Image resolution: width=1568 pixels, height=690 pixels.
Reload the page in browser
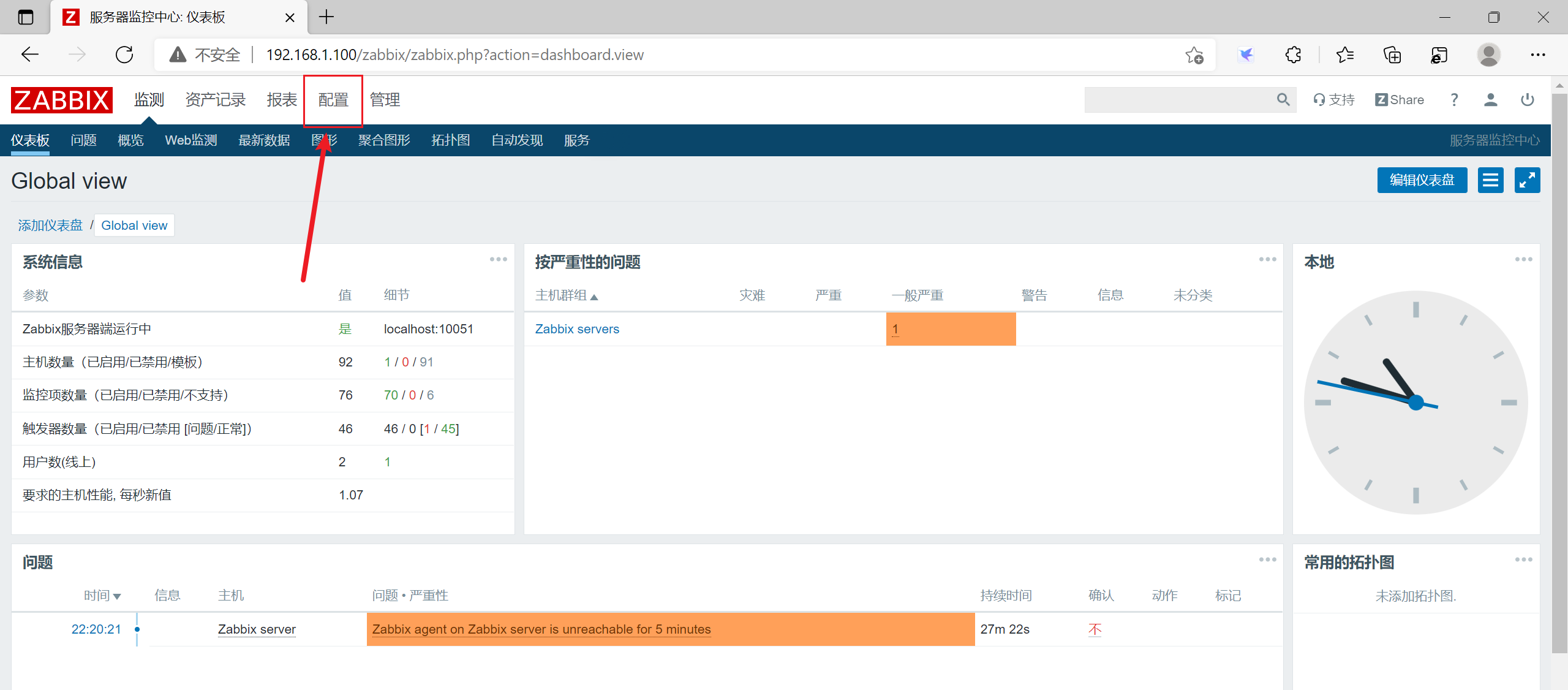(x=124, y=55)
